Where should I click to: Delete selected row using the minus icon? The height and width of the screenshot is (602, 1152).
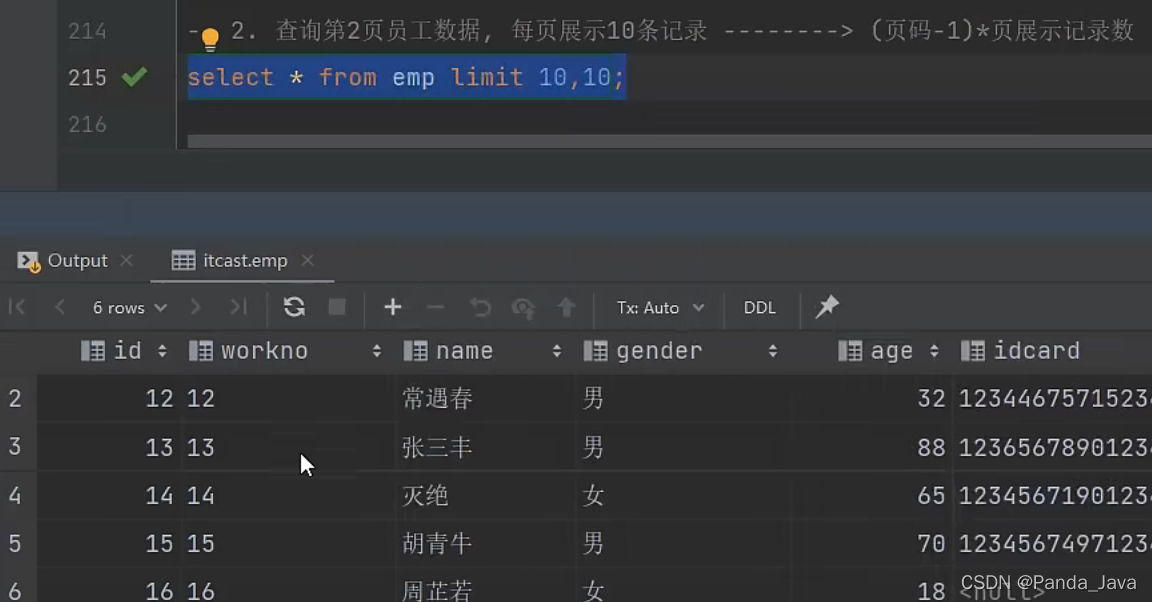click(x=436, y=307)
